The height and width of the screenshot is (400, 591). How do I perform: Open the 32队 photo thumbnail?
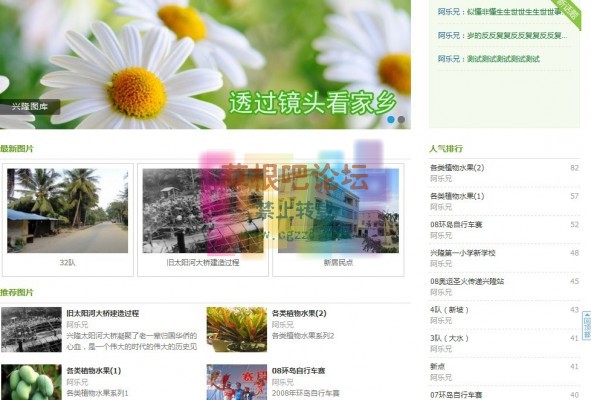pos(67,211)
